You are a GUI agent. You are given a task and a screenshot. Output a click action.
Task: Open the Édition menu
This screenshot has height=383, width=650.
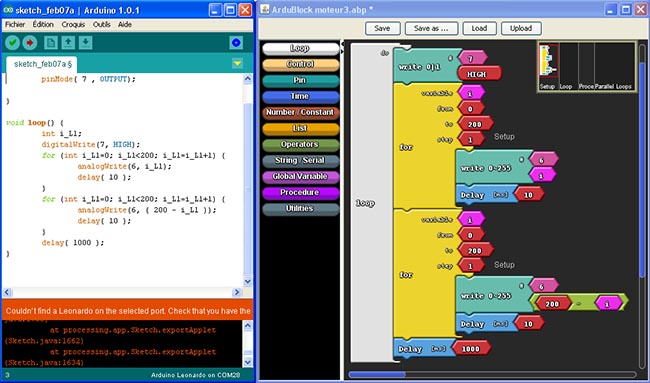click(43, 24)
